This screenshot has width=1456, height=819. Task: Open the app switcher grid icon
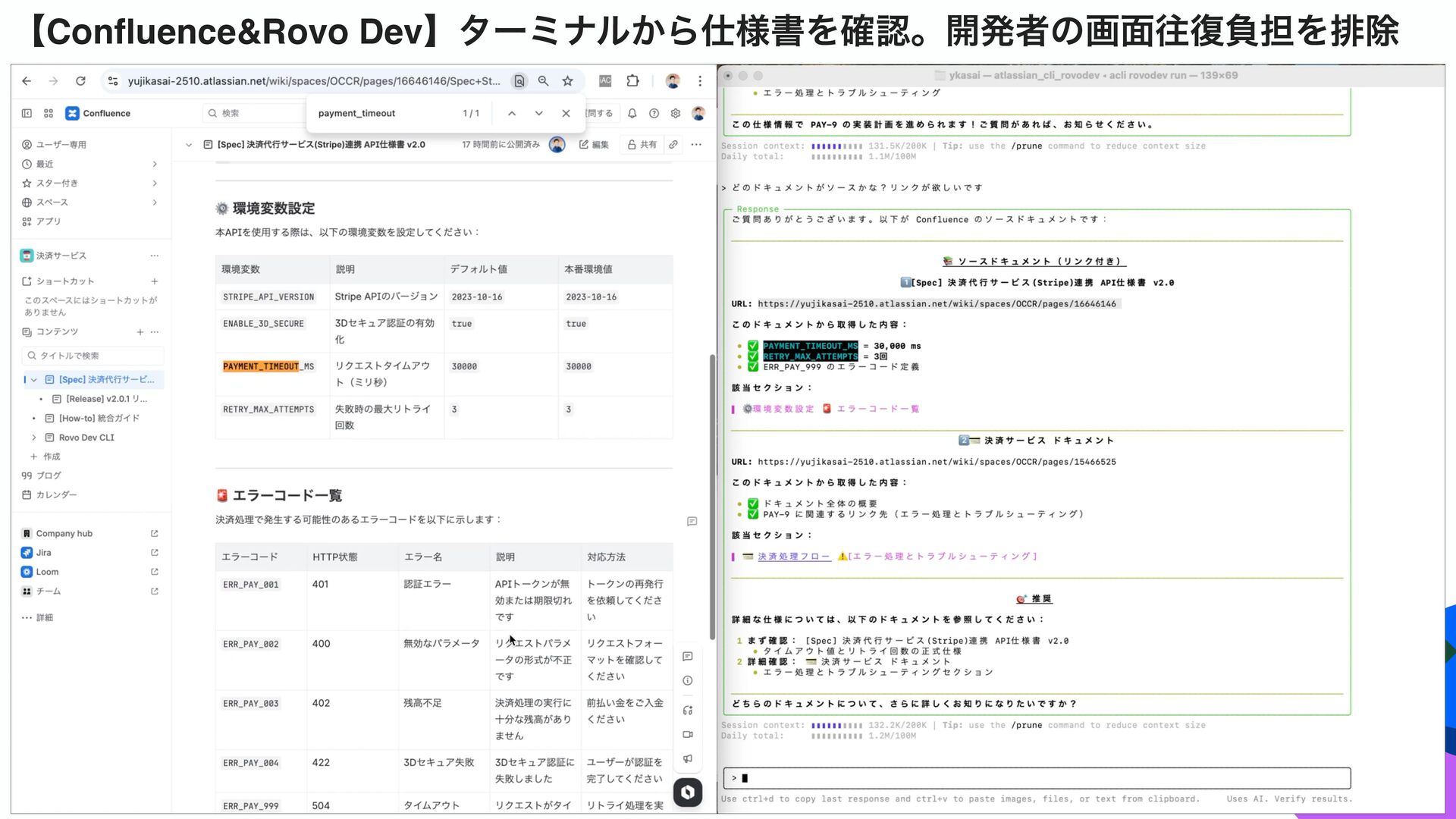click(x=49, y=114)
